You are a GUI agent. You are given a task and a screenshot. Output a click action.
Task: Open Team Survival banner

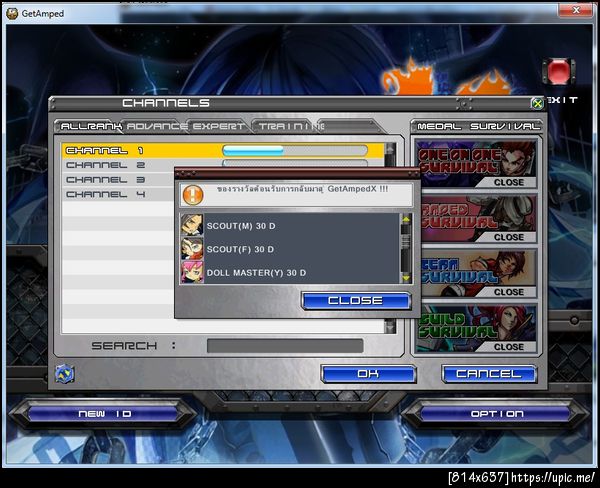(478, 274)
